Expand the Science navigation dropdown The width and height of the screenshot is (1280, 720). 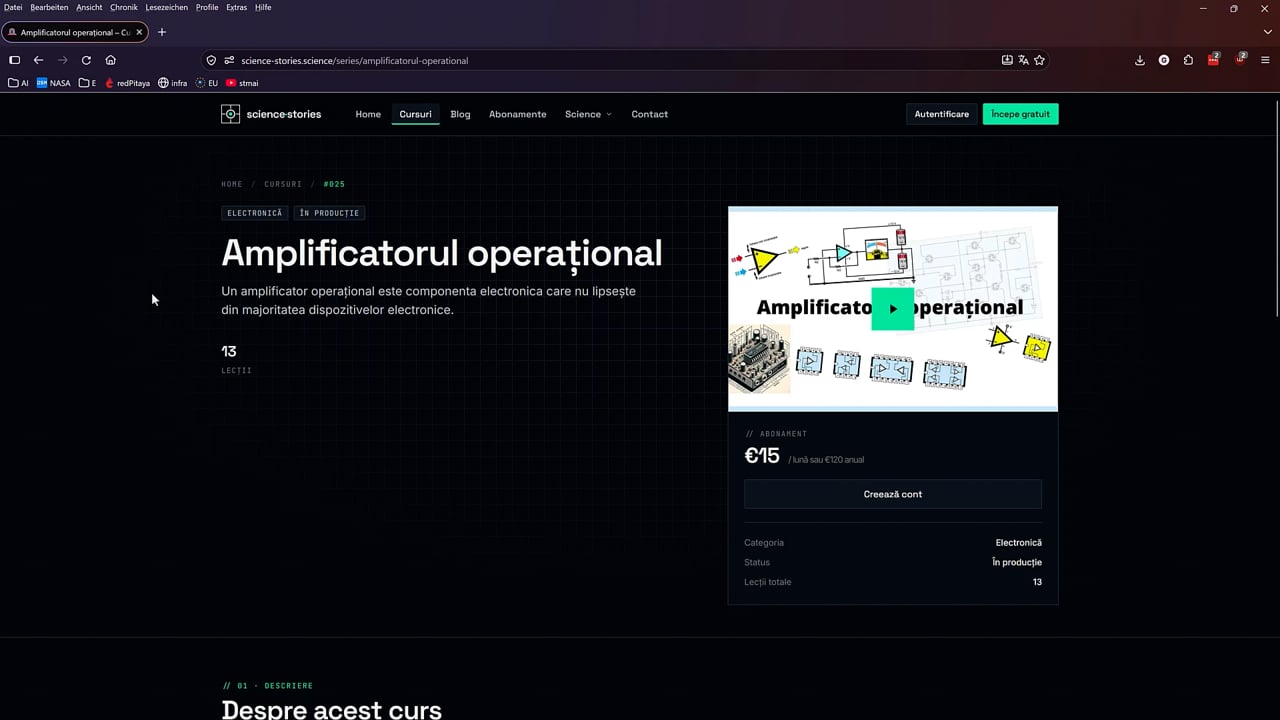click(588, 114)
